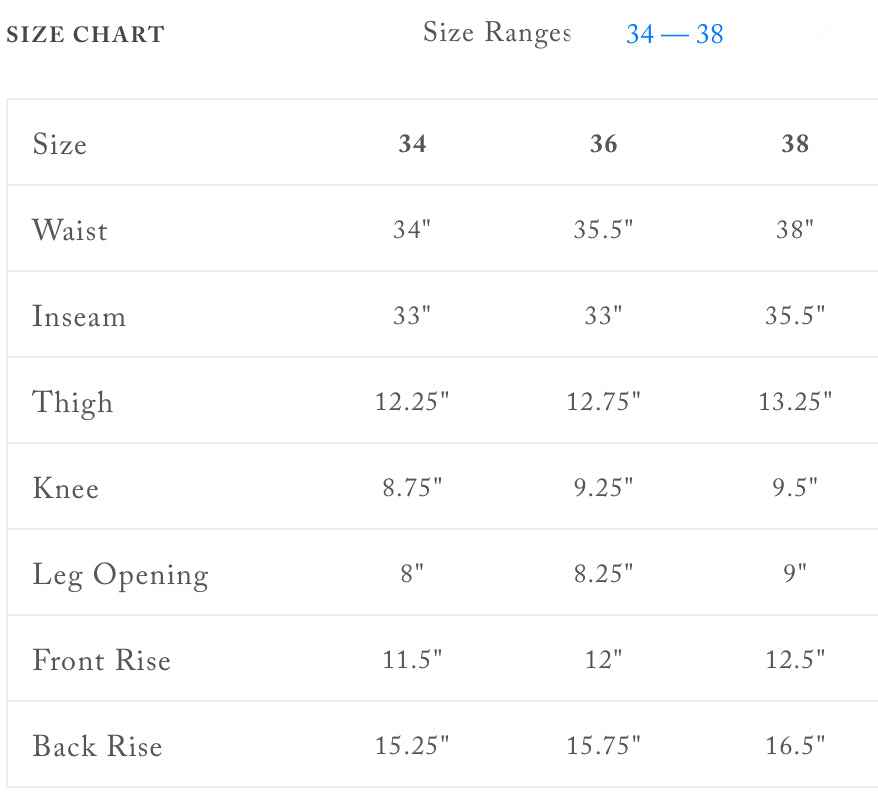Click the Size Ranges label

pos(496,32)
